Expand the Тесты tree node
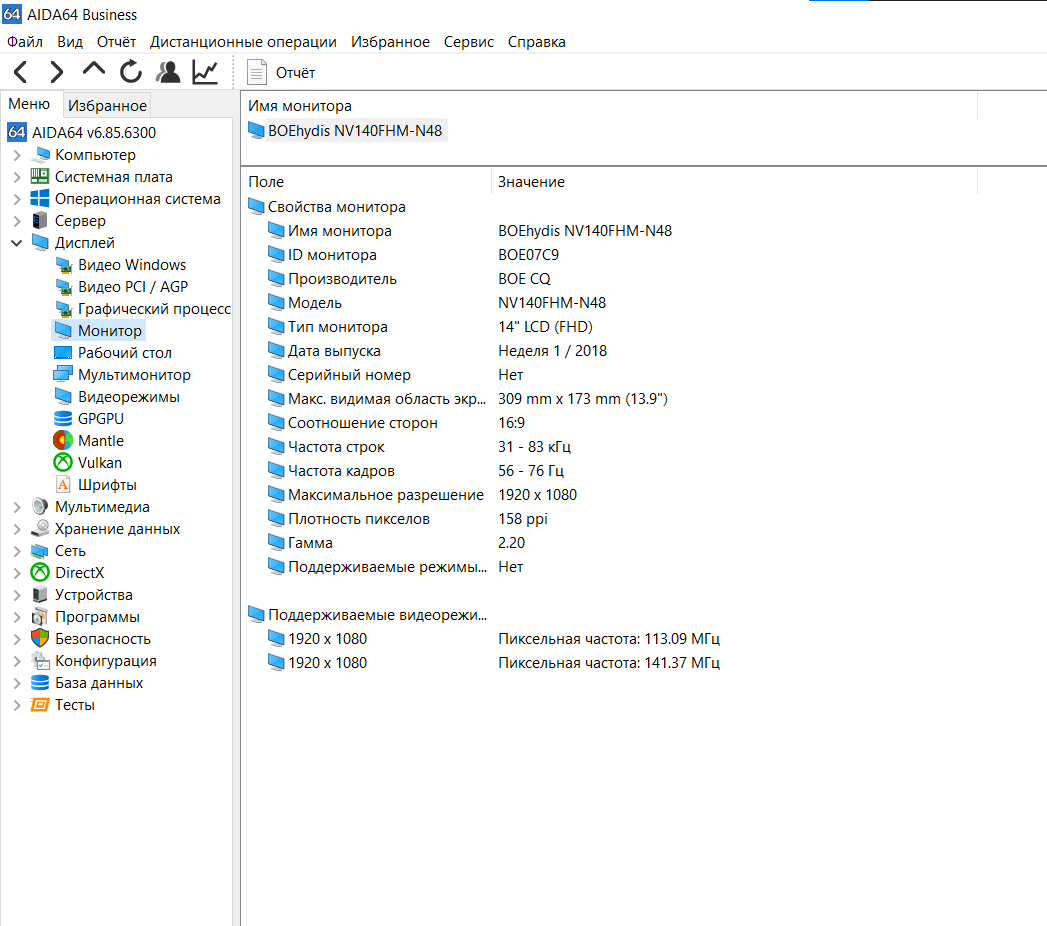The image size is (1047, 926). (17, 705)
